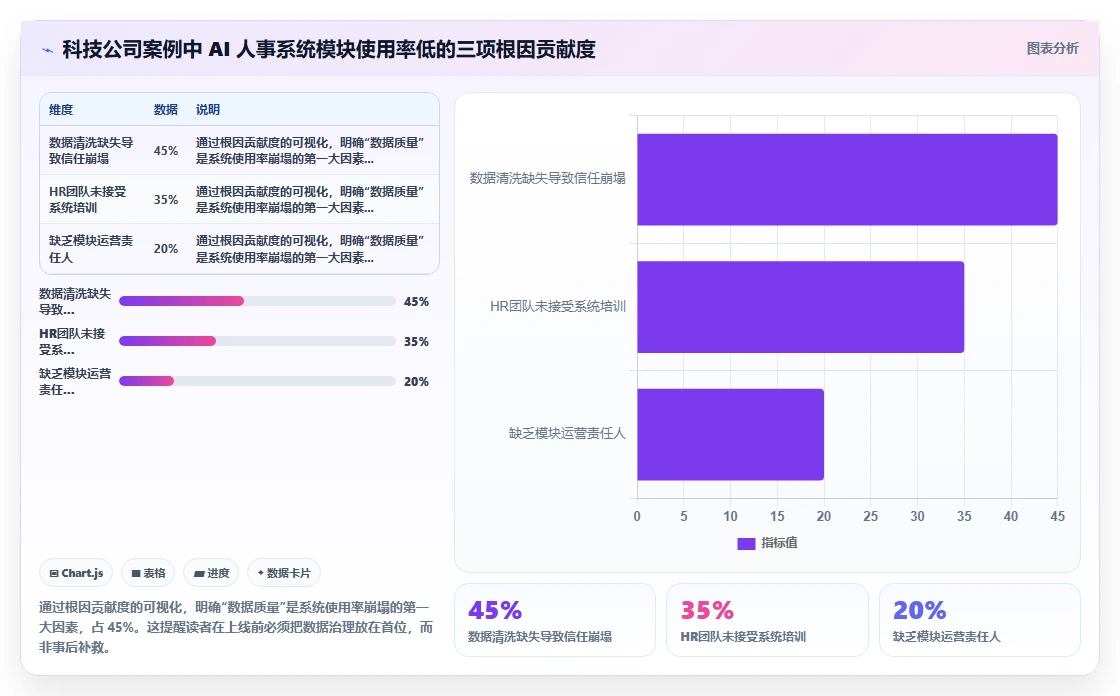Image resolution: width=1120 pixels, height=696 pixels.
Task: Click the 图表分析 label in header
Action: tap(1052, 49)
